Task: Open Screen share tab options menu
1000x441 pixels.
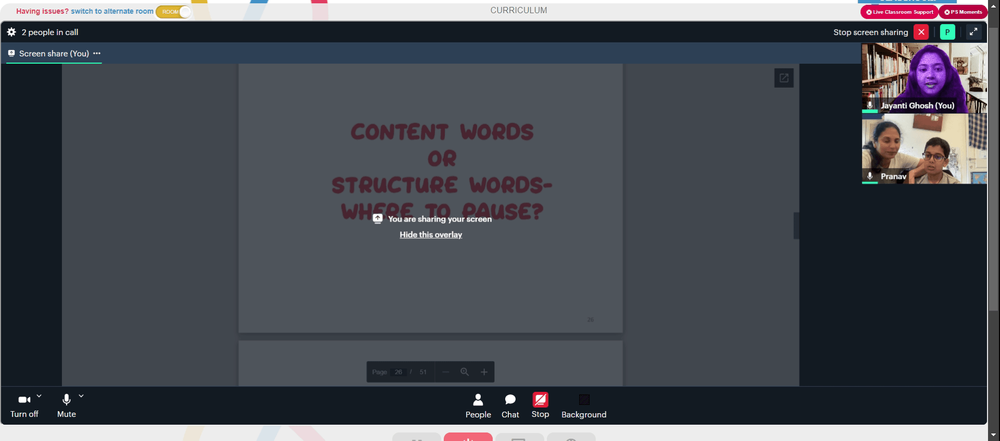Action: 97,54
